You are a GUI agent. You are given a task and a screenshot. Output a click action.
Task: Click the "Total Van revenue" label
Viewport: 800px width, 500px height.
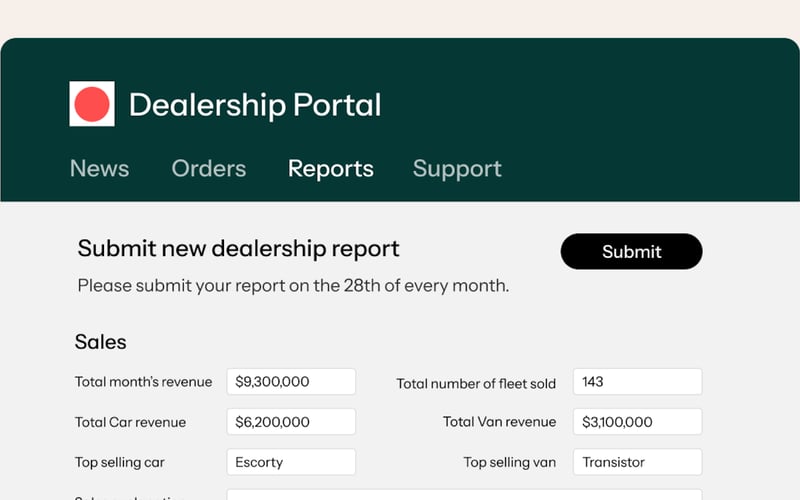(499, 422)
